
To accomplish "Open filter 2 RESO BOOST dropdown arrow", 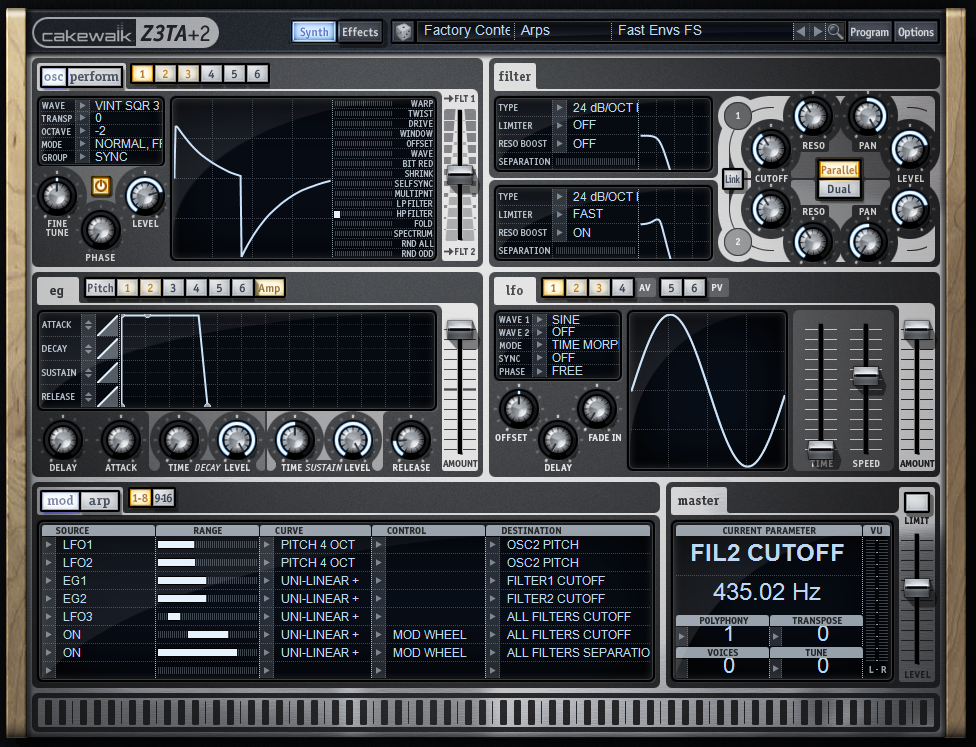I will pos(560,233).
